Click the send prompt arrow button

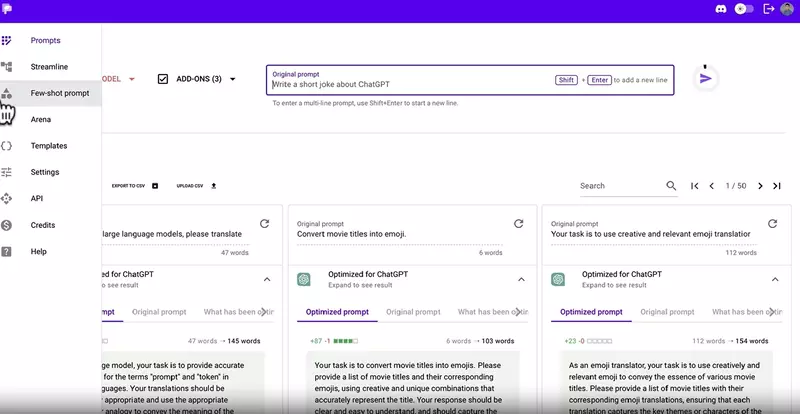point(706,79)
